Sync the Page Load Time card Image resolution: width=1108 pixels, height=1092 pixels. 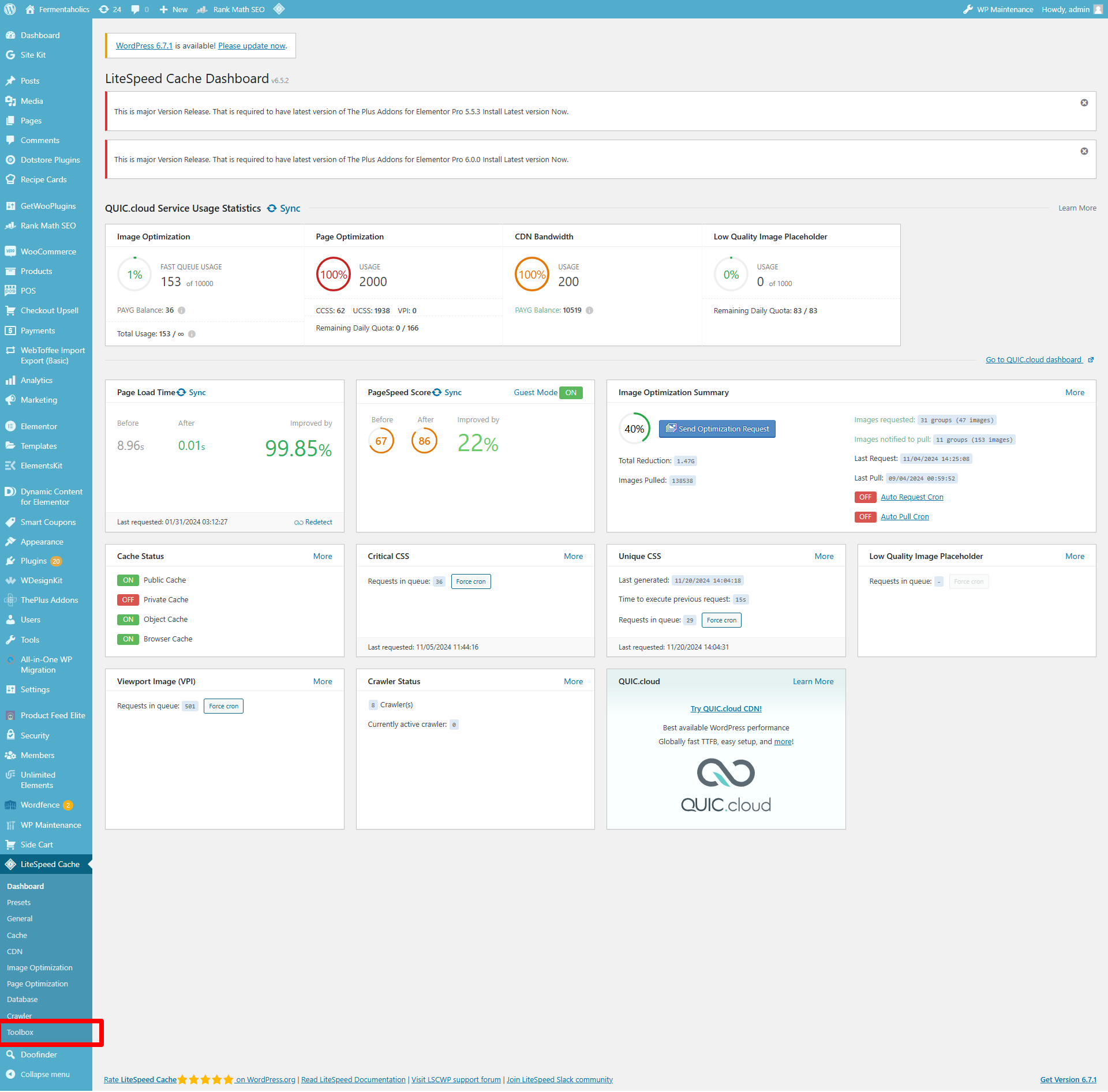192,392
